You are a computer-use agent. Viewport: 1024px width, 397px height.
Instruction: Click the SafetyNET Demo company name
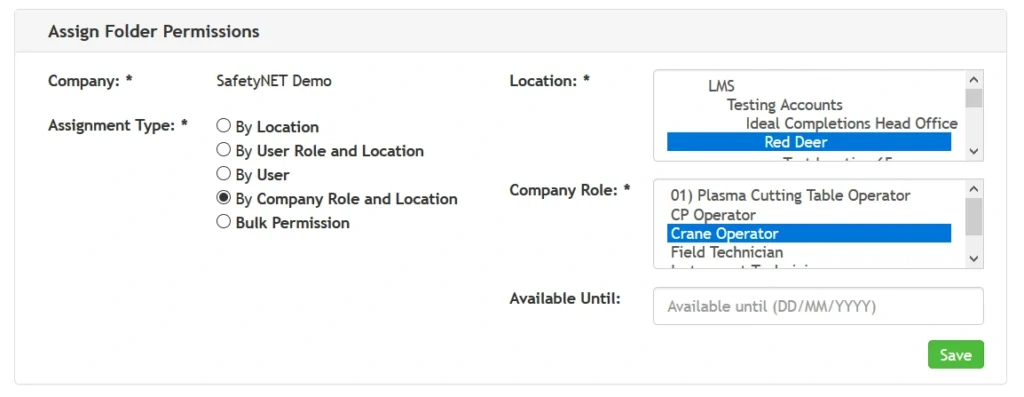click(274, 81)
